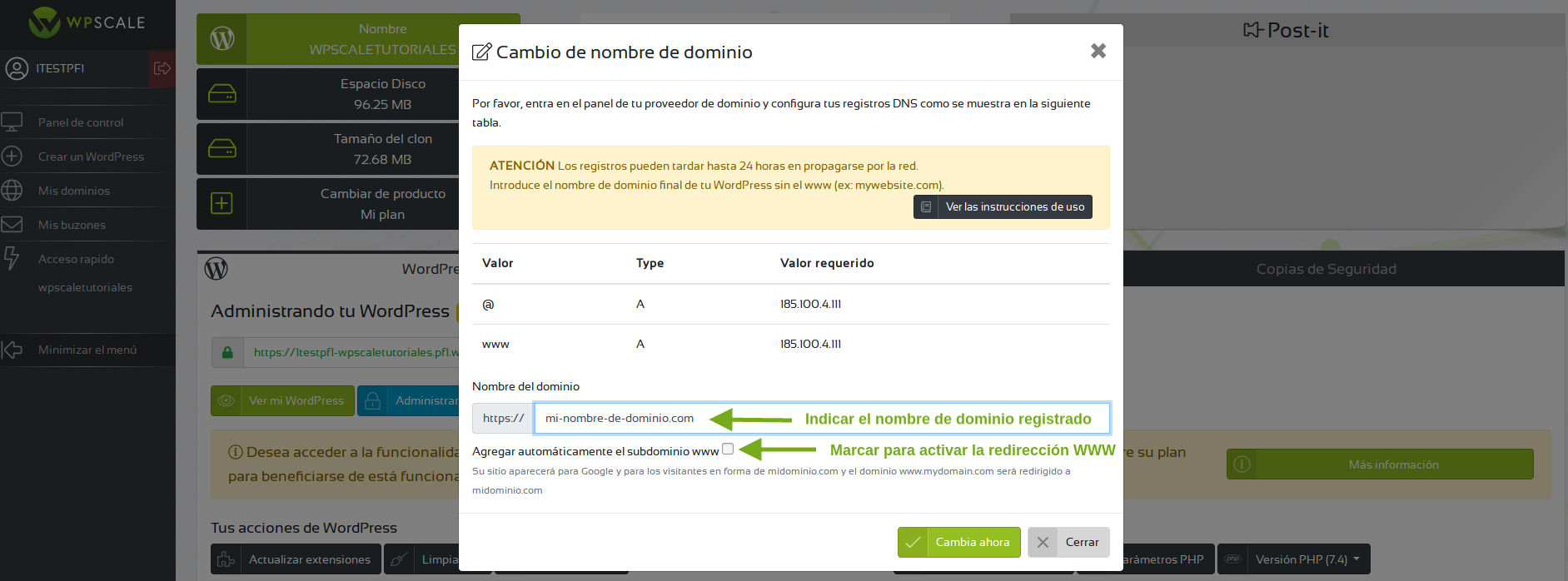Click the PHP icon beside Versión PHP

(x=1233, y=559)
